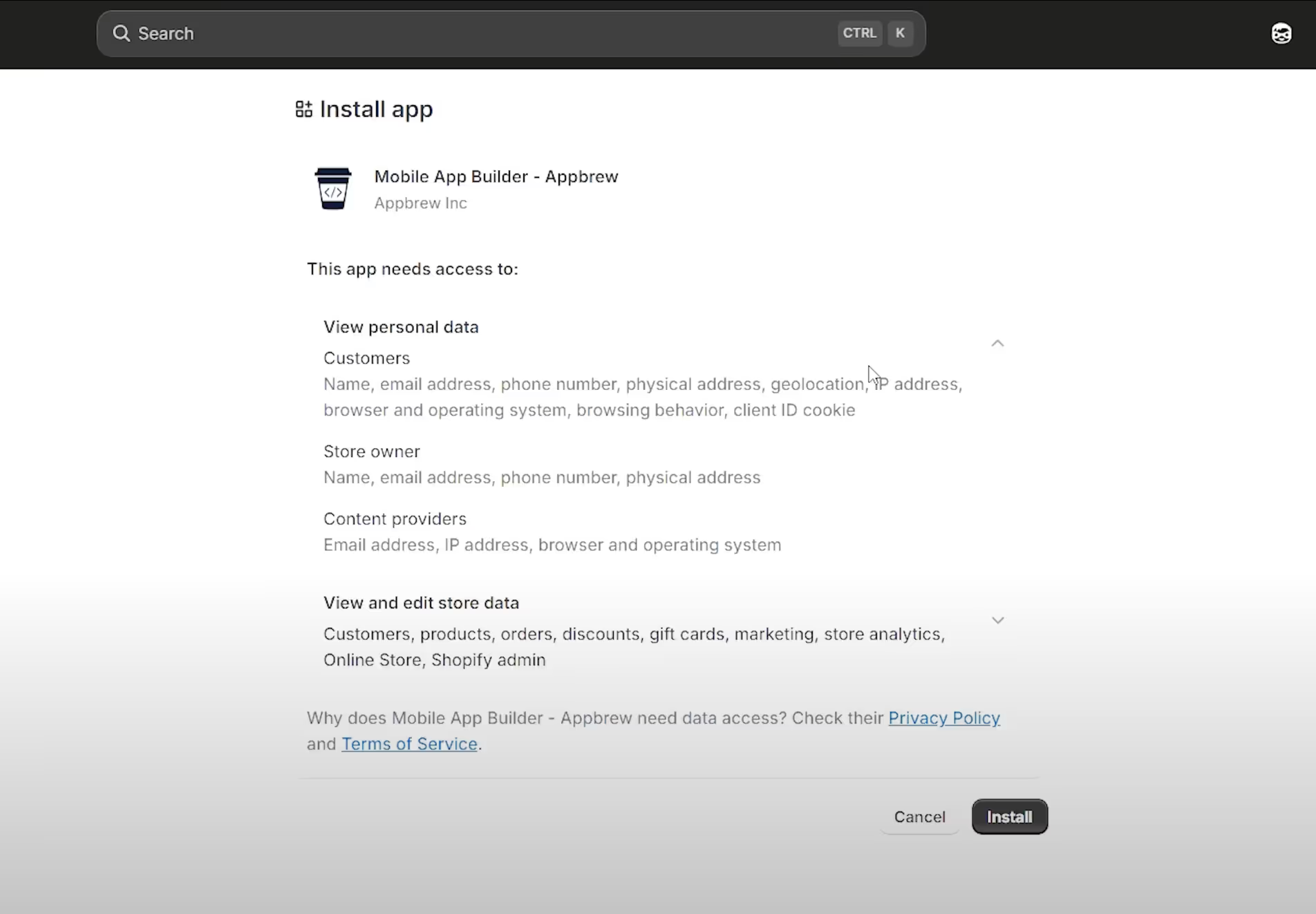Focus the Search input field
This screenshot has height=914, width=1316.
coord(511,33)
